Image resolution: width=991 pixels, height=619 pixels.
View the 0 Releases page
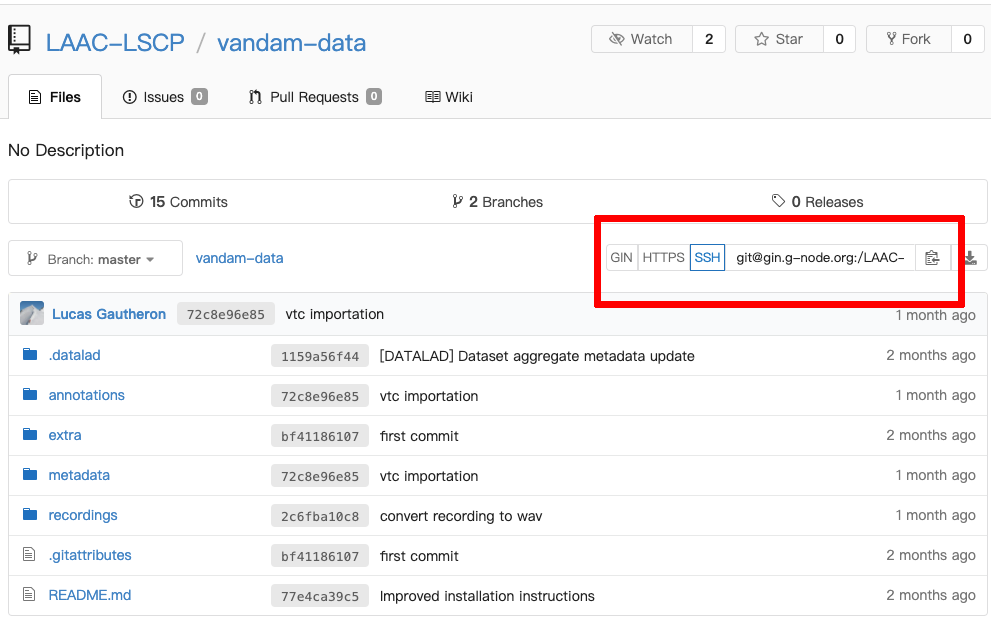817,202
